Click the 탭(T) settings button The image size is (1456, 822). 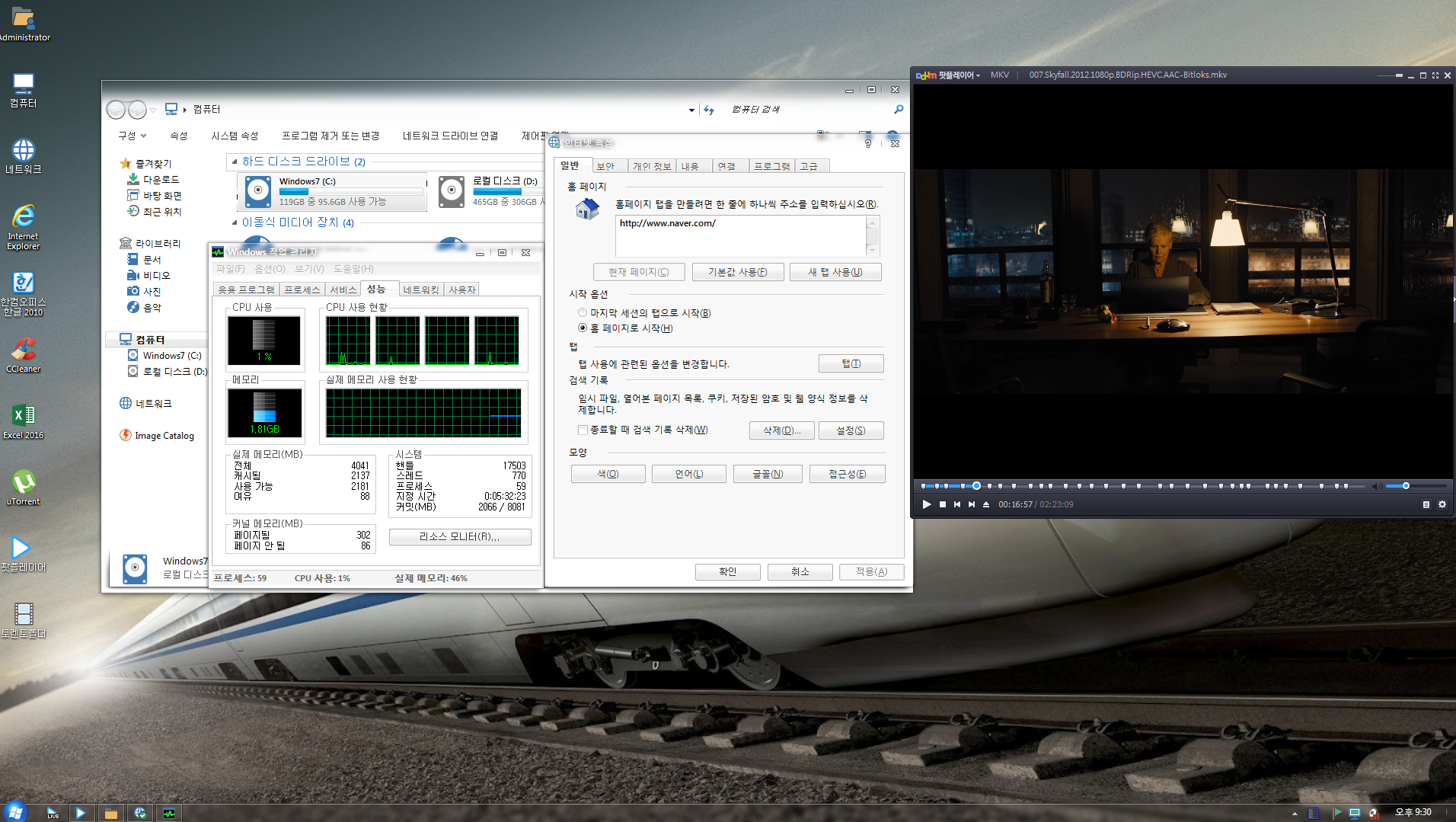[x=851, y=363]
